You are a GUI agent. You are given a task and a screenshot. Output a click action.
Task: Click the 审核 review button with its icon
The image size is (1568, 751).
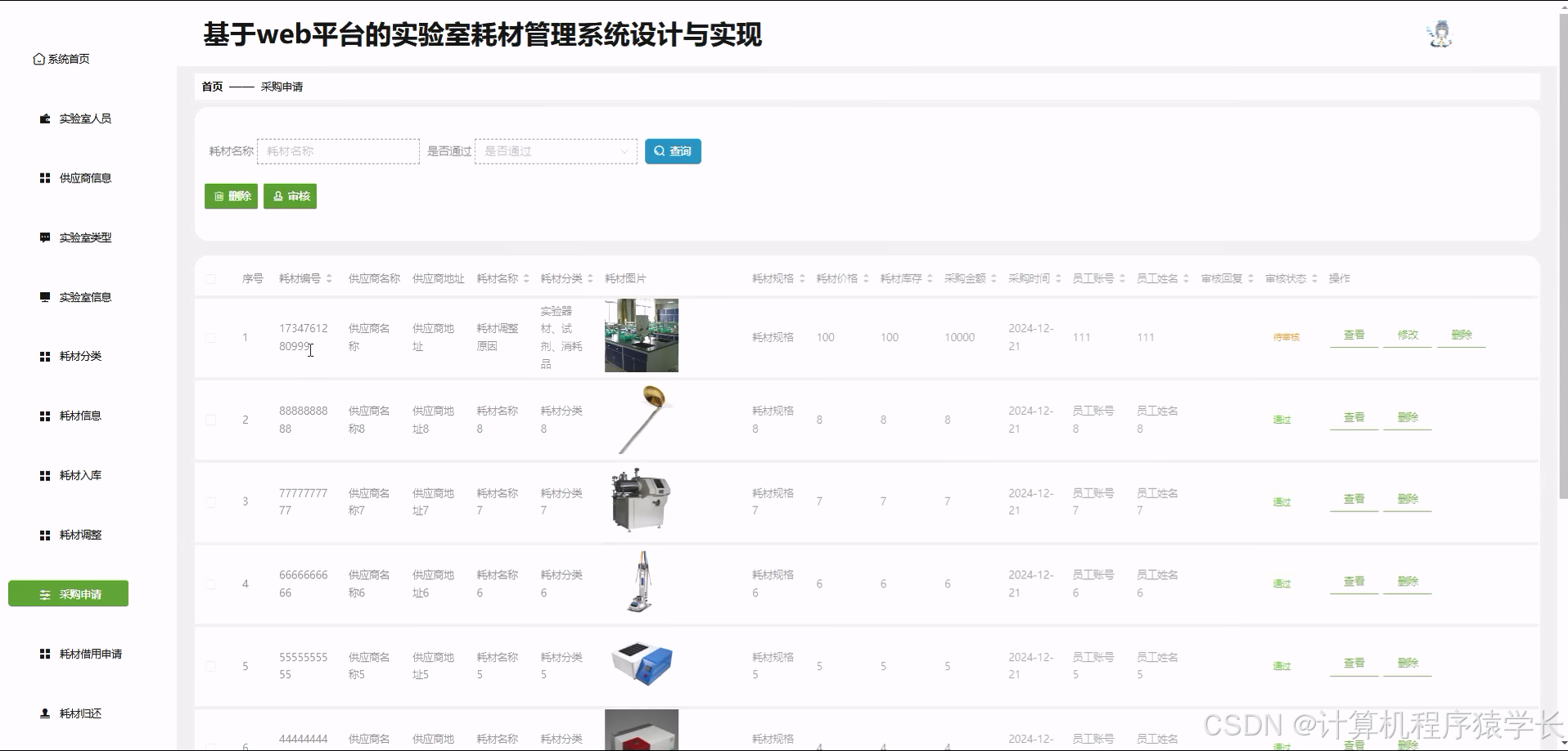pos(290,196)
